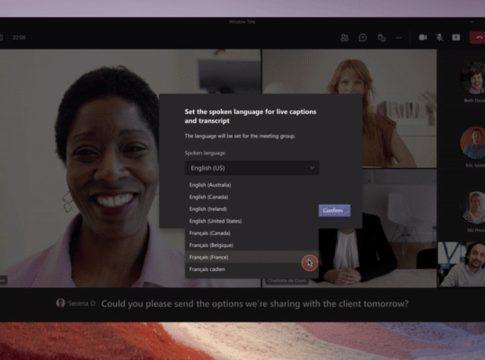Click the chevron in Spoken language box

pyautogui.click(x=312, y=168)
